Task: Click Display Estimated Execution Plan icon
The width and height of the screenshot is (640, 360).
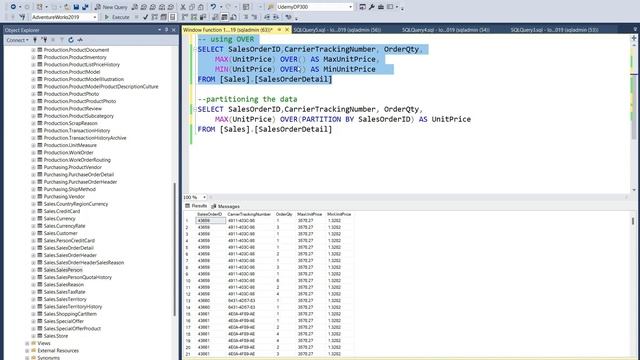Action: click(155, 17)
